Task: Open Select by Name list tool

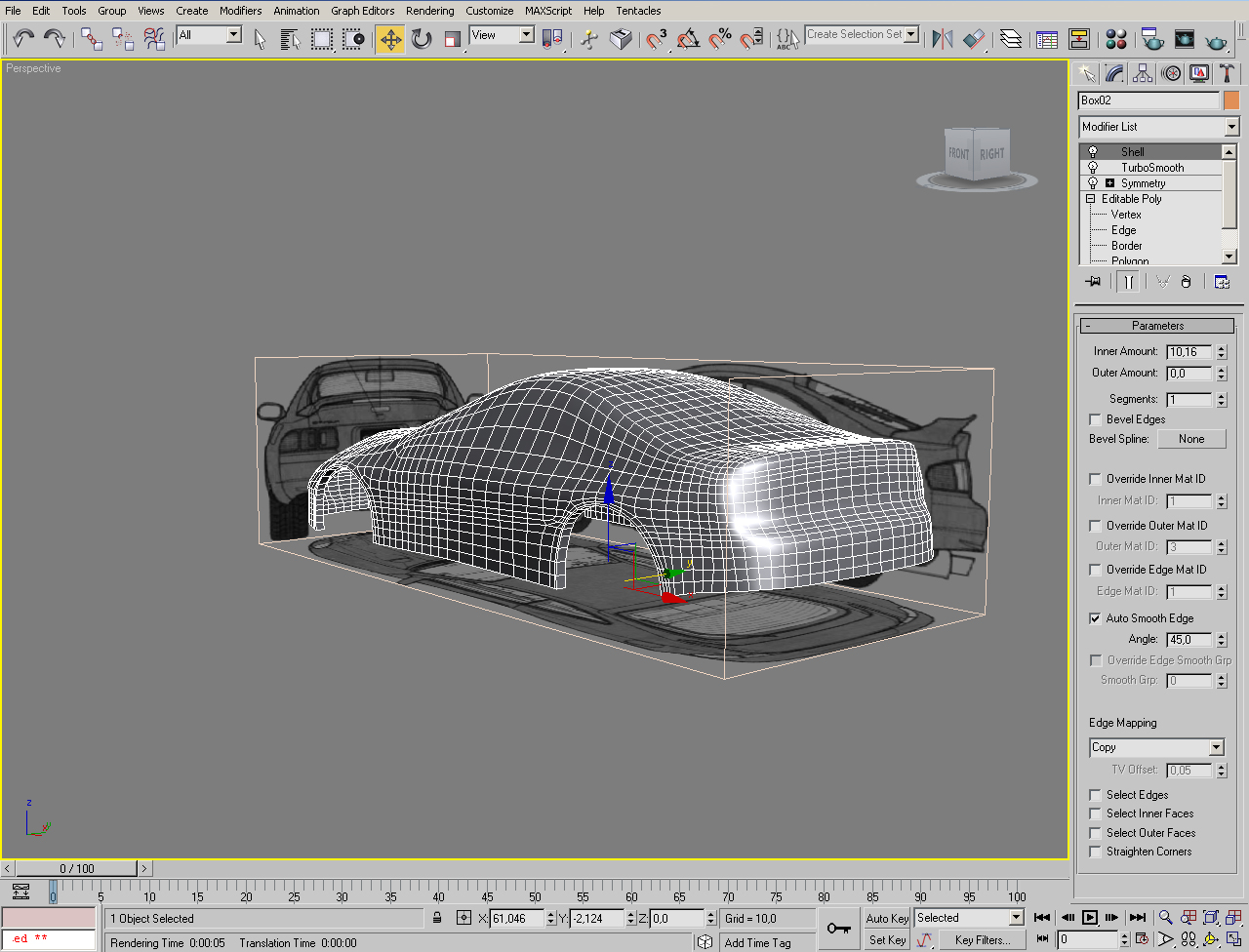Action: pyautogui.click(x=291, y=39)
